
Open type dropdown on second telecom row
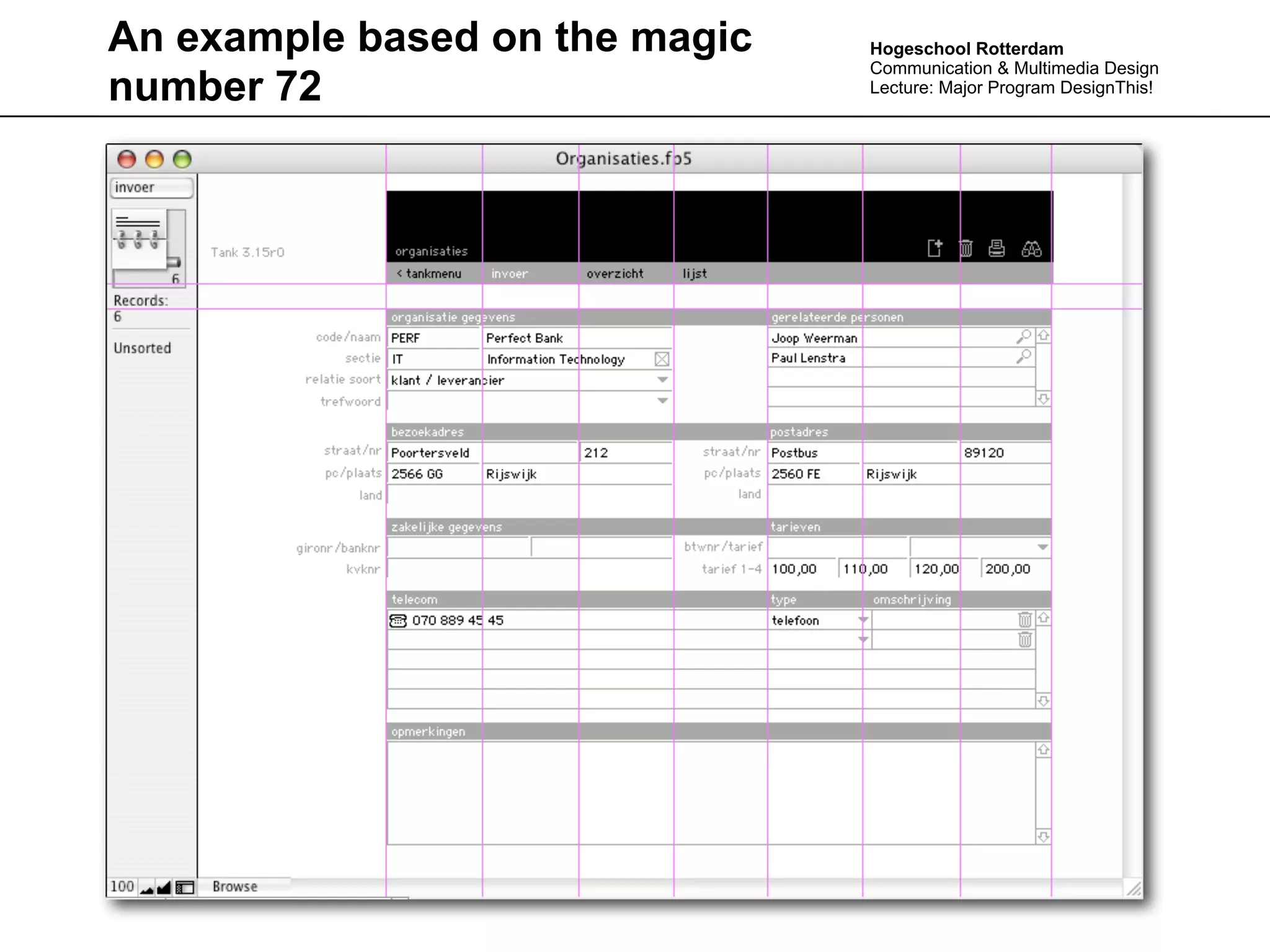(863, 639)
